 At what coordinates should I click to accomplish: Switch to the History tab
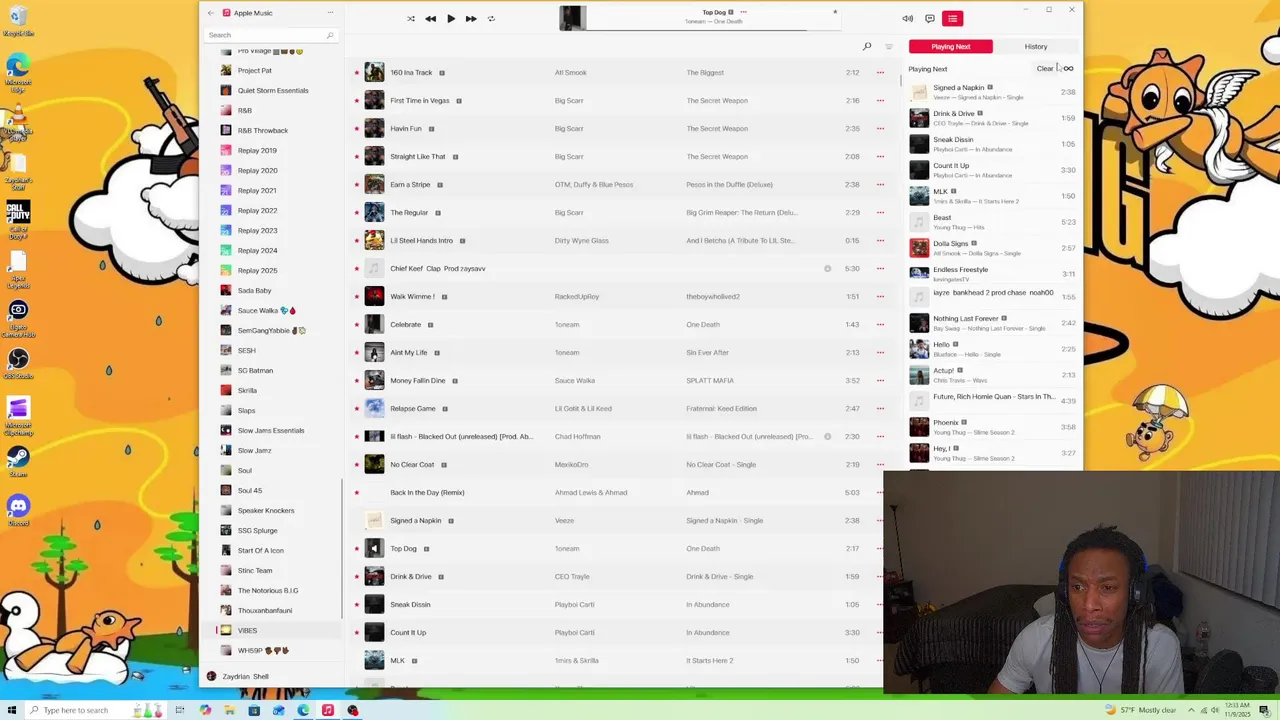pos(1036,46)
